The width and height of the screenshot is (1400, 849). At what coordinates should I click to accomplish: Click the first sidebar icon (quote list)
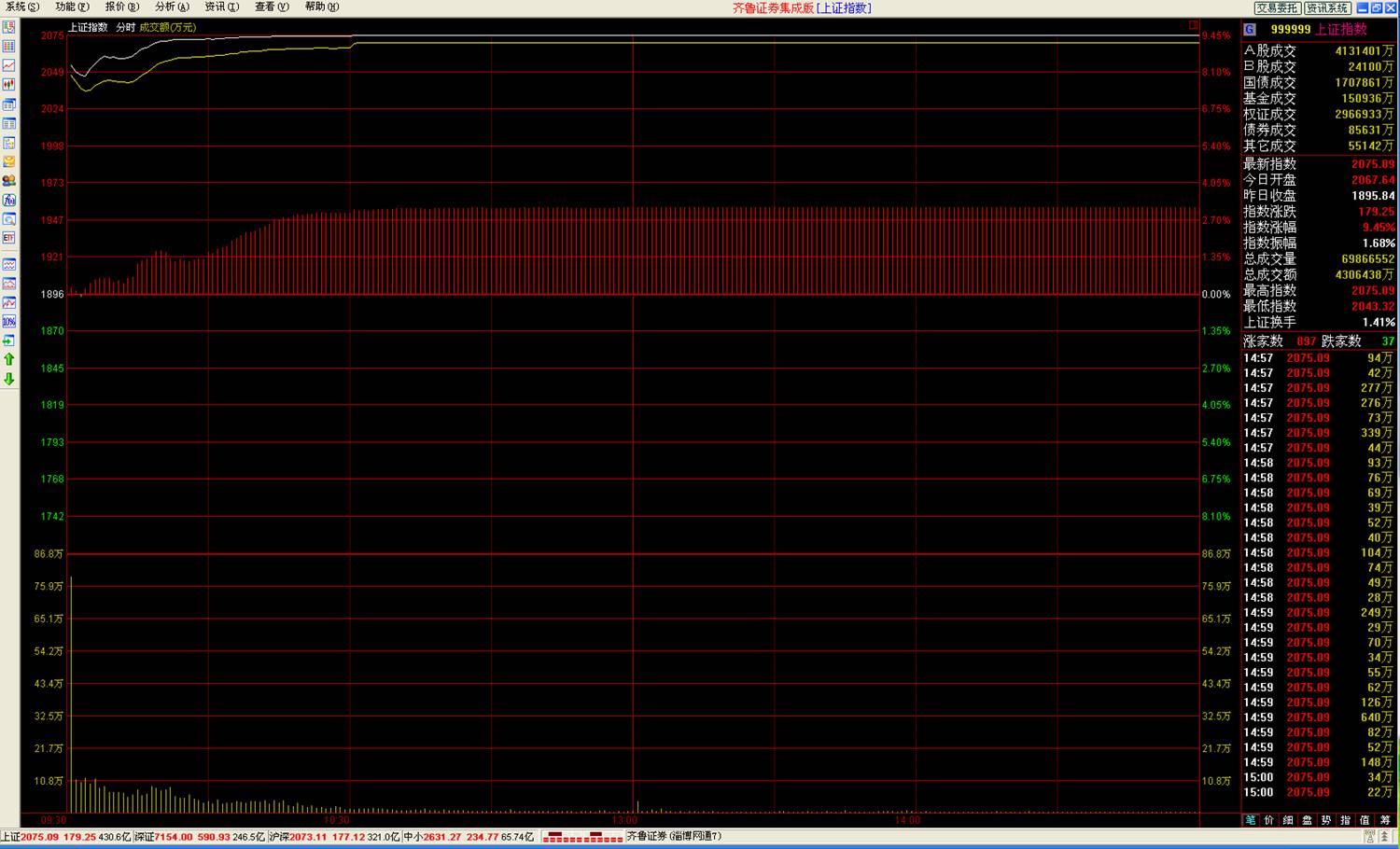coord(9,27)
